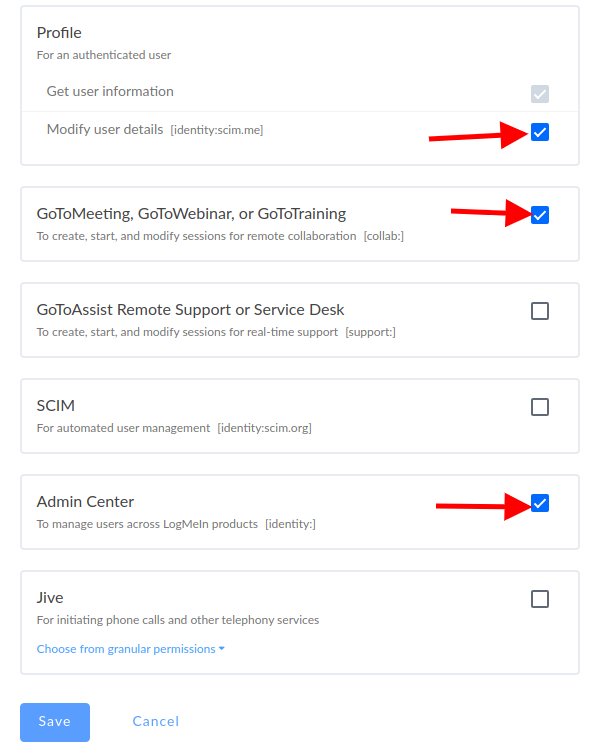Click the GoToMeeting, GoToWebinar heading text
Screen dimensions: 595x751
tap(191, 214)
